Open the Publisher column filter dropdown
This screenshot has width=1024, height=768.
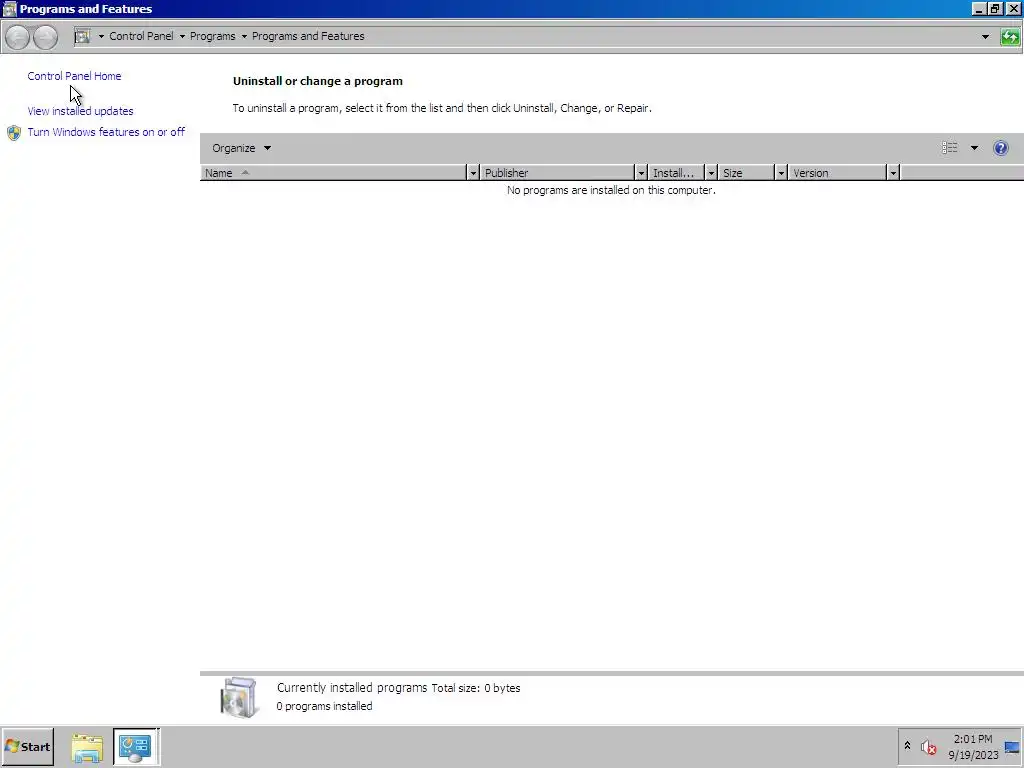pyautogui.click(x=641, y=173)
